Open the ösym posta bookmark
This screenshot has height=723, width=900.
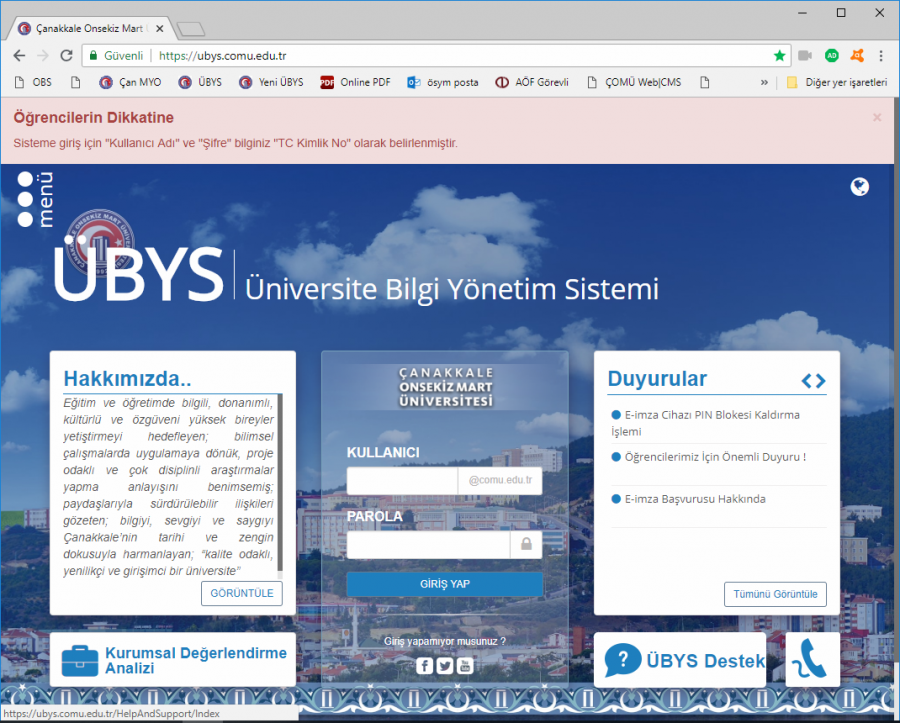pyautogui.click(x=443, y=83)
